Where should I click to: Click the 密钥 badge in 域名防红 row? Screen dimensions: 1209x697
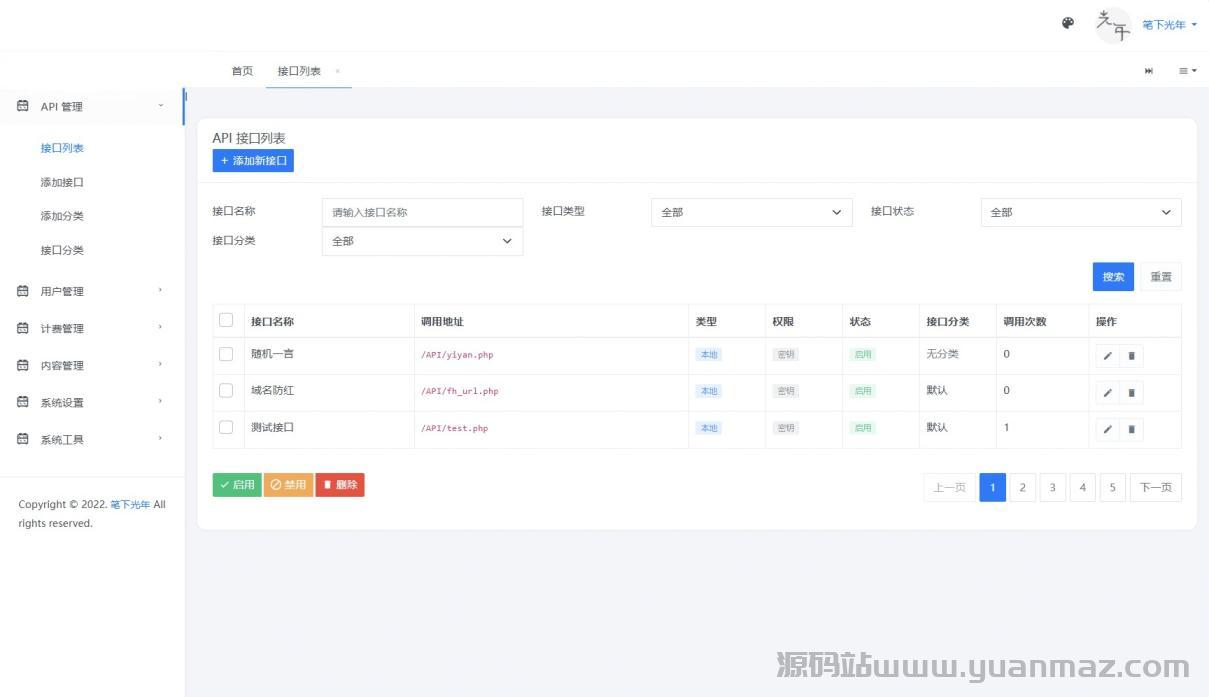pyautogui.click(x=786, y=391)
